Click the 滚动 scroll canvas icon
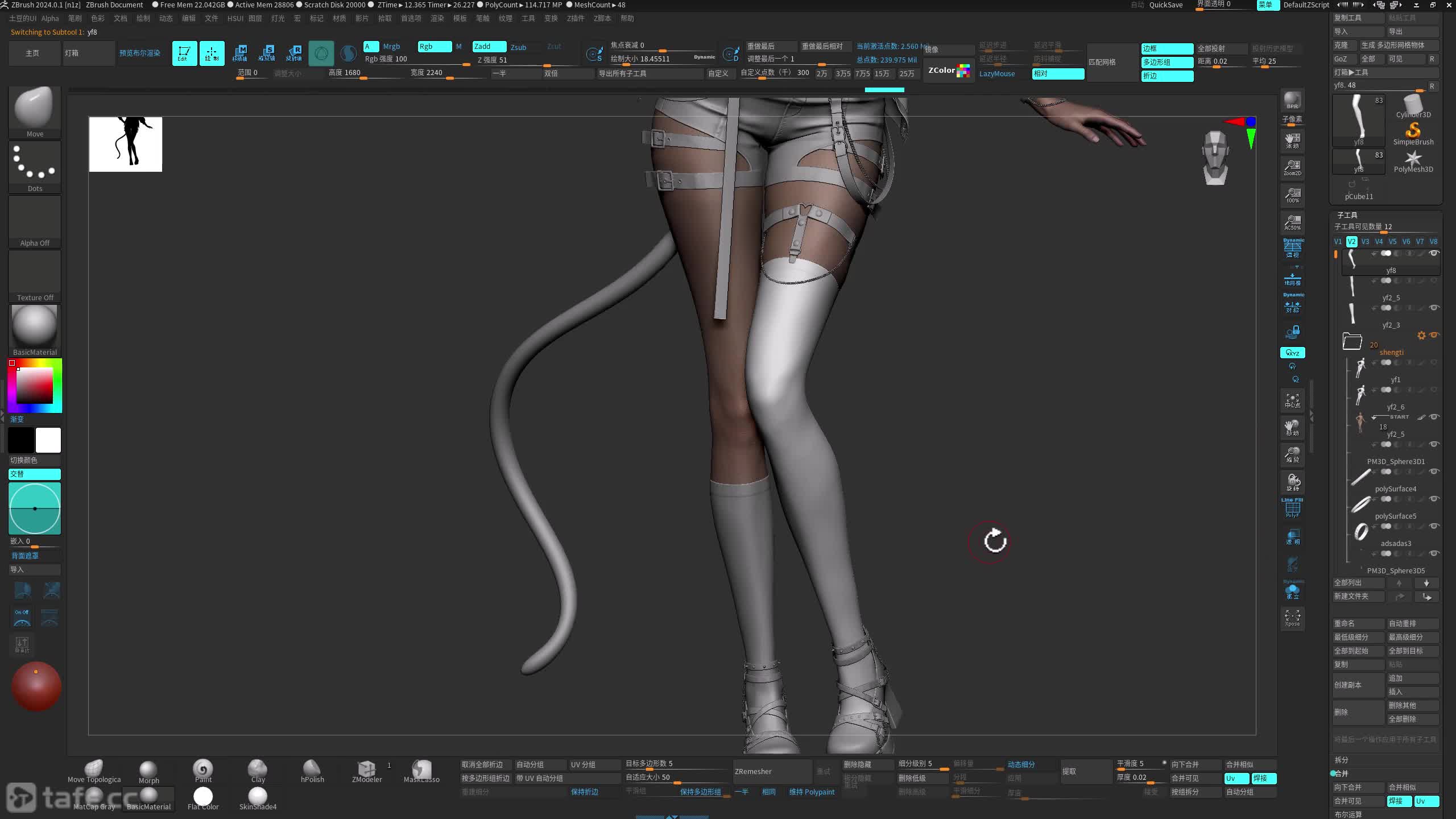 [x=1292, y=140]
